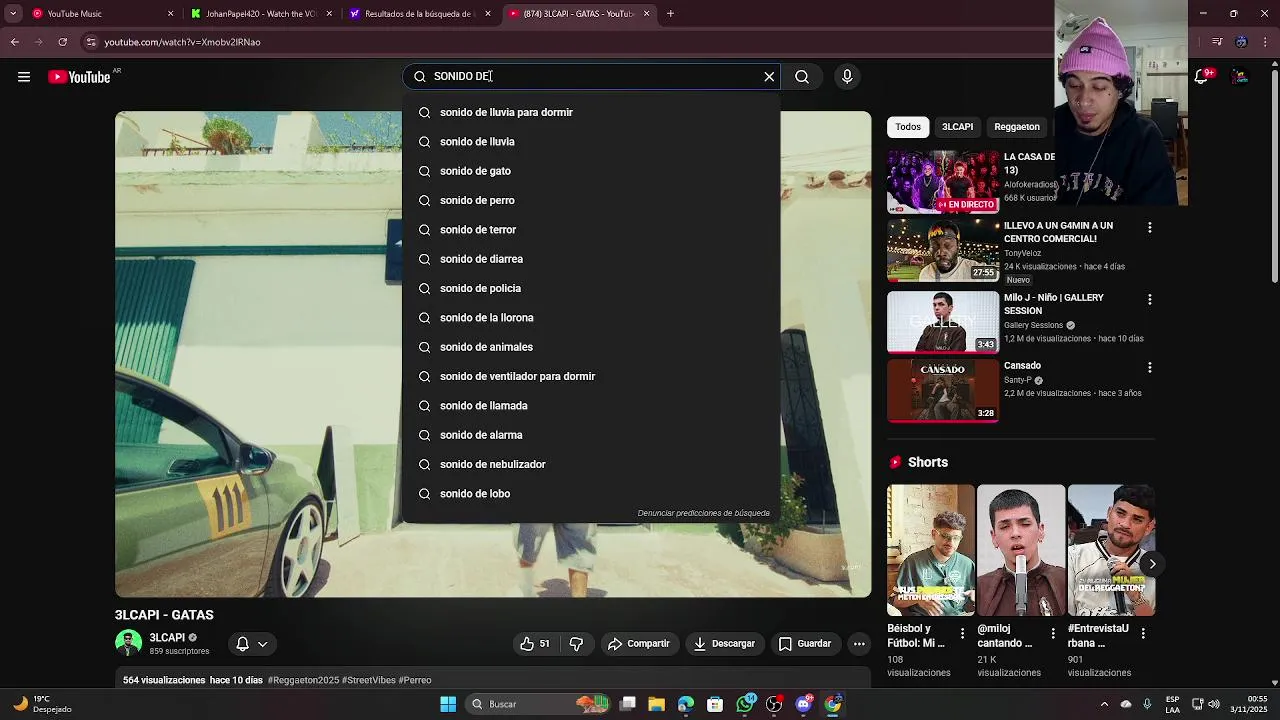Open the three-dot more actions menu
Viewport: 1280px width, 720px height.
coord(859,644)
